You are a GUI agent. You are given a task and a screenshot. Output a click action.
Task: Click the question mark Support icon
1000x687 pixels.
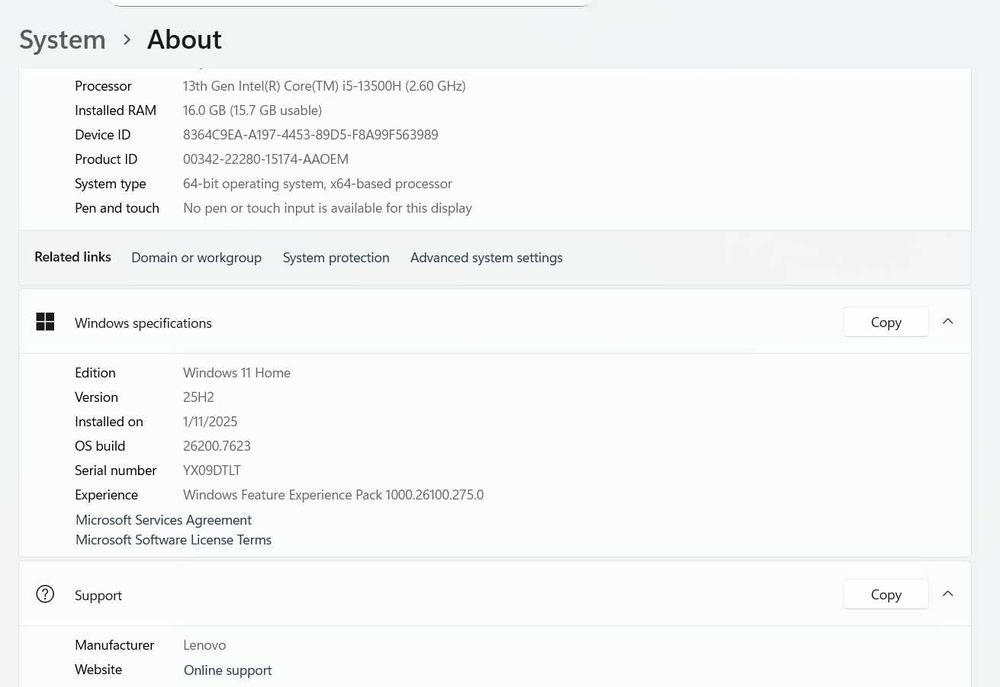click(45, 595)
